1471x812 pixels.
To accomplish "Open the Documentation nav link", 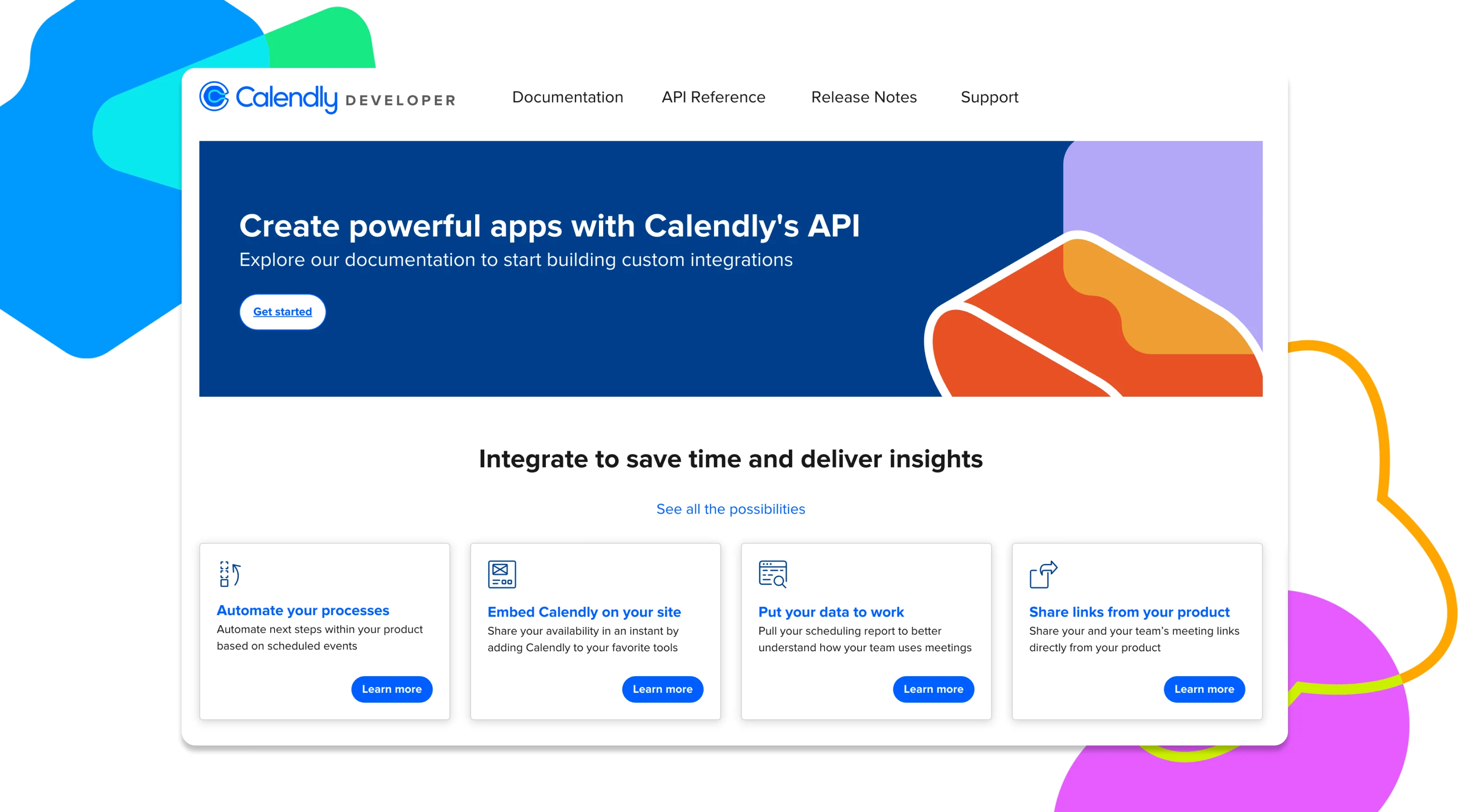I will 567,97.
